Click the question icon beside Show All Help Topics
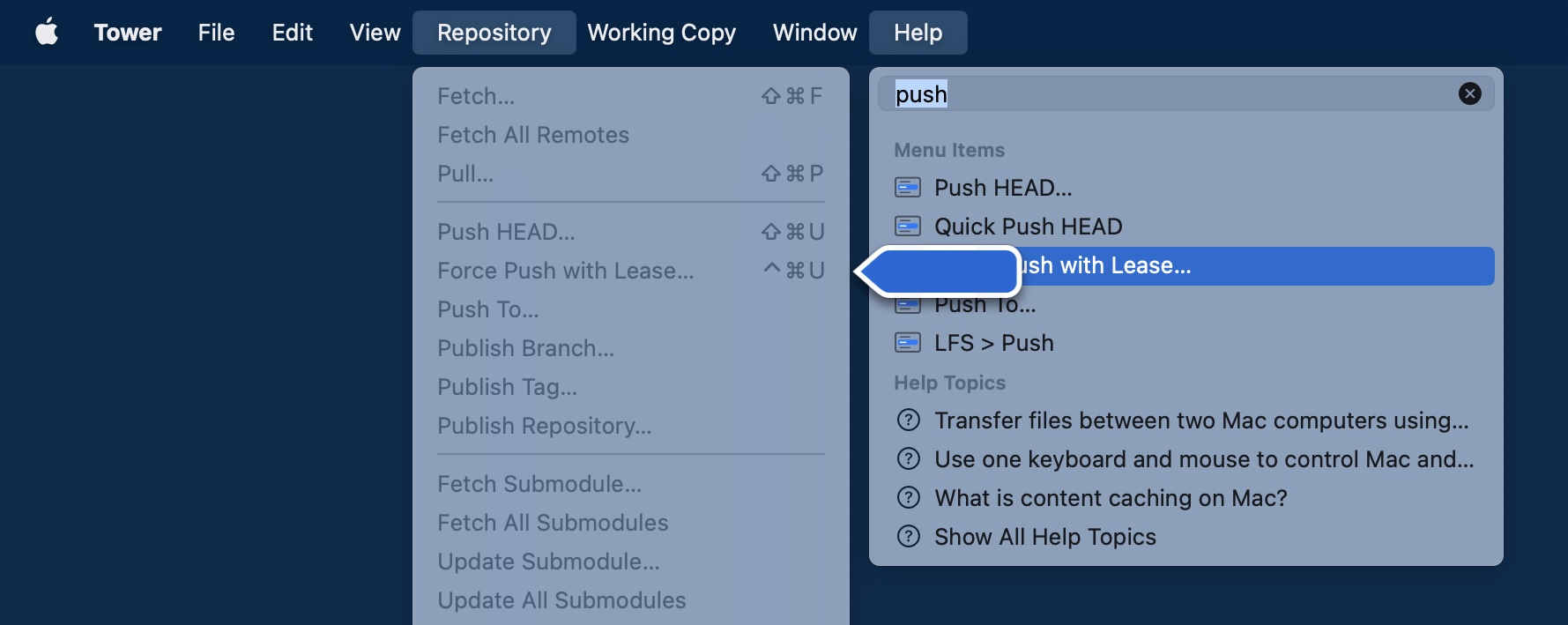 coord(908,537)
